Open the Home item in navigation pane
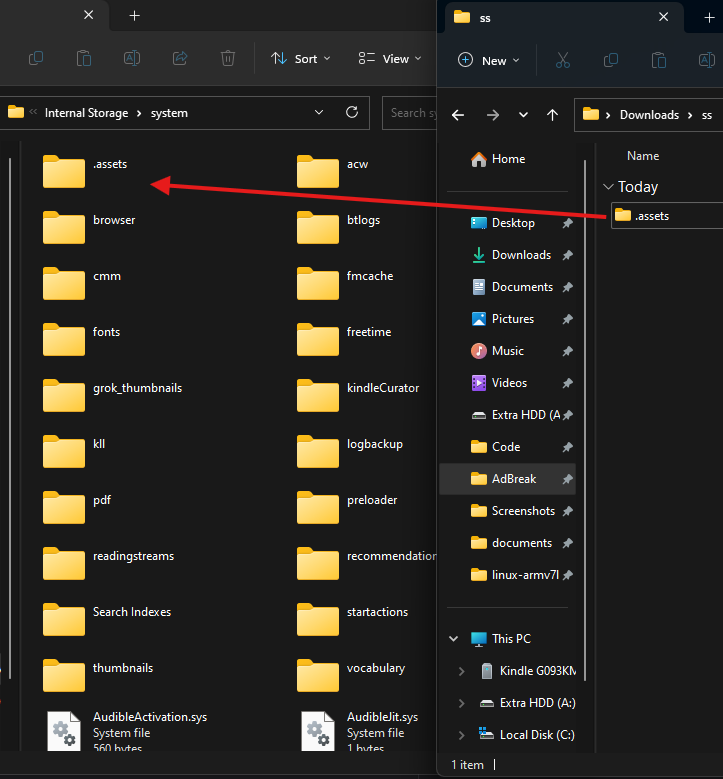This screenshot has height=779, width=723. click(508, 159)
